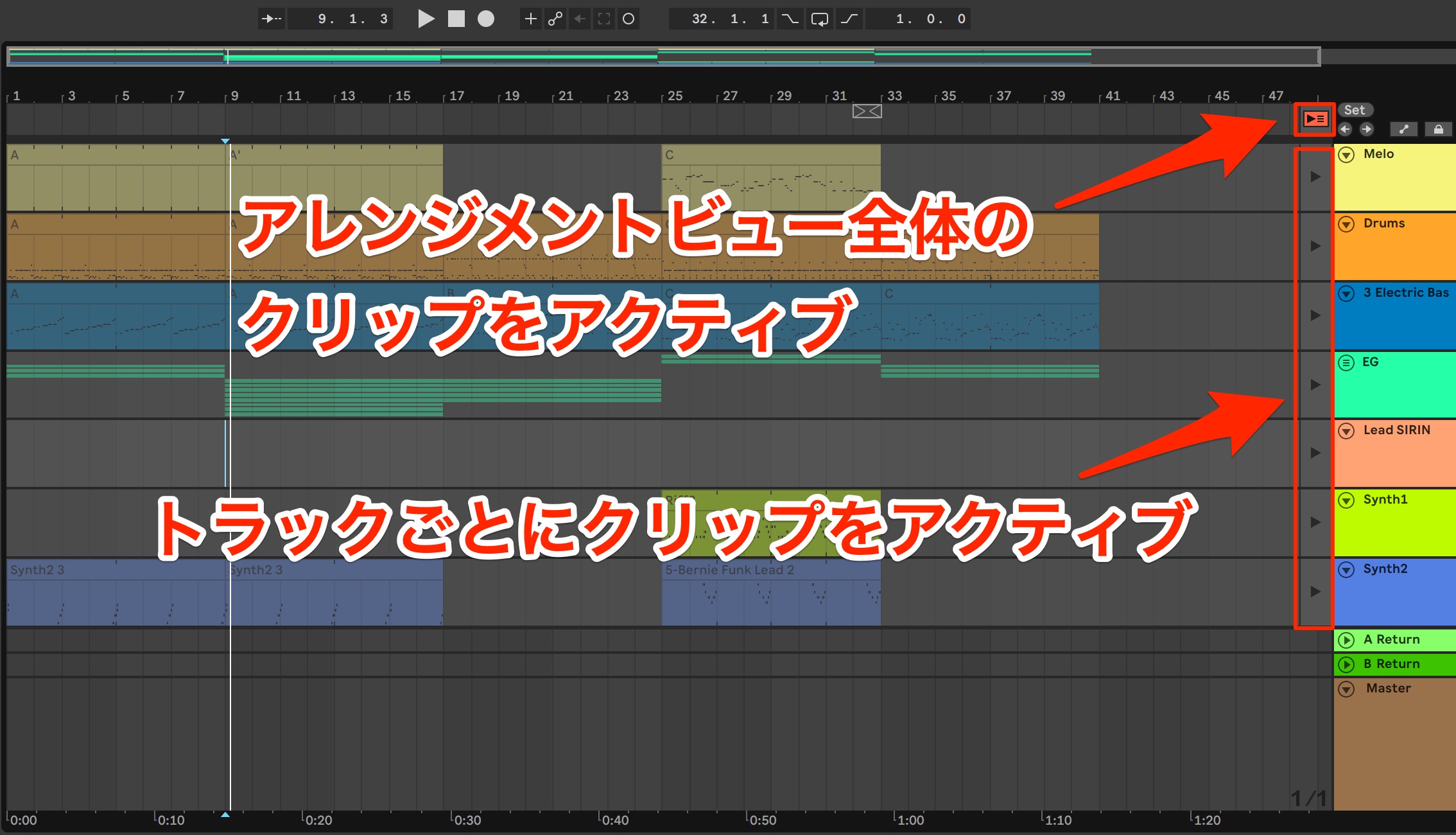This screenshot has width=1456, height=835.
Task: Click the Play button in transport
Action: [x=426, y=19]
